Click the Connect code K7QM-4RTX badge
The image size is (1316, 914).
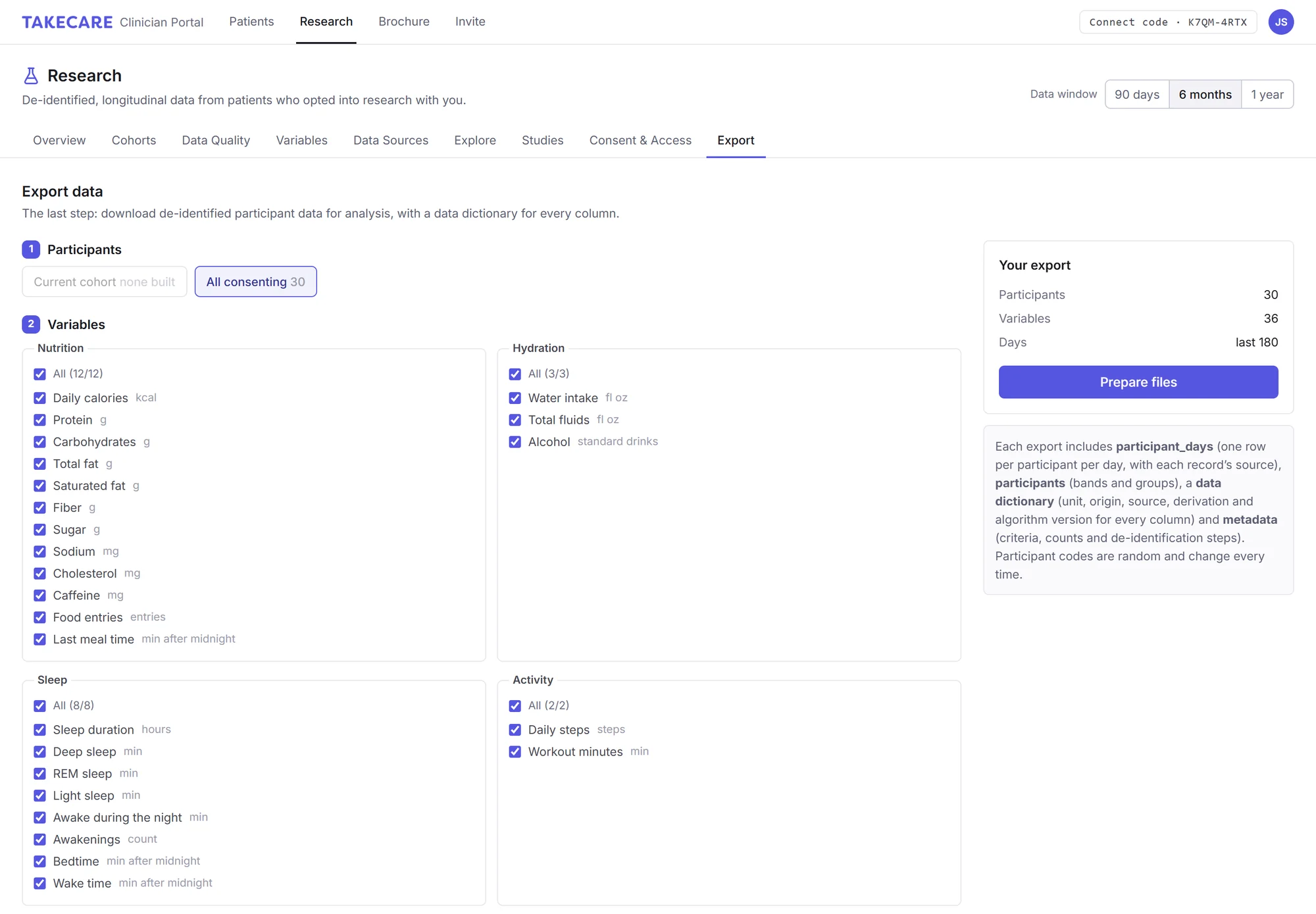point(1168,22)
